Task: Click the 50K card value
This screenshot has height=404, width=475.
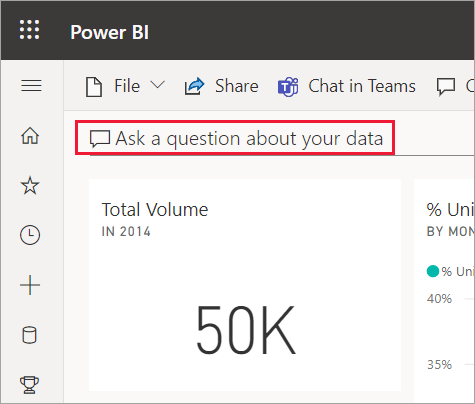Action: click(x=246, y=330)
